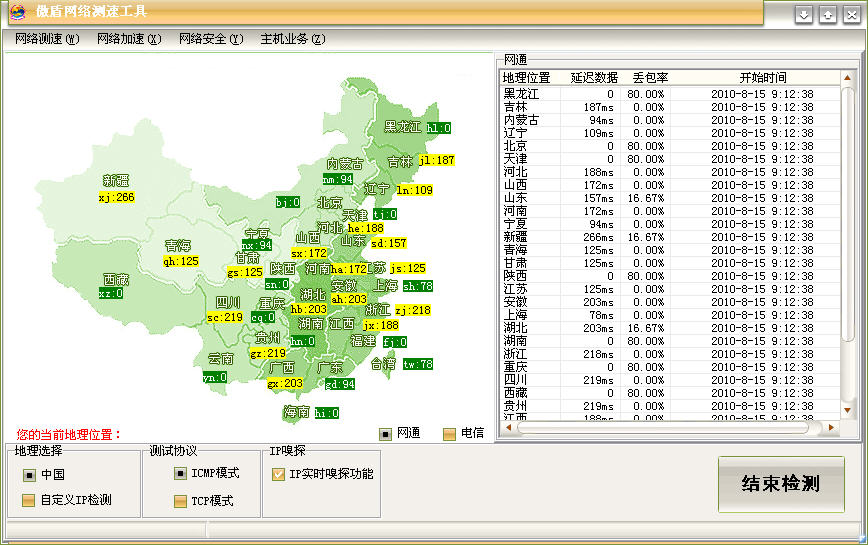Open the 网络测速 menu
Viewport: 868px width, 545px height.
click(x=46, y=39)
